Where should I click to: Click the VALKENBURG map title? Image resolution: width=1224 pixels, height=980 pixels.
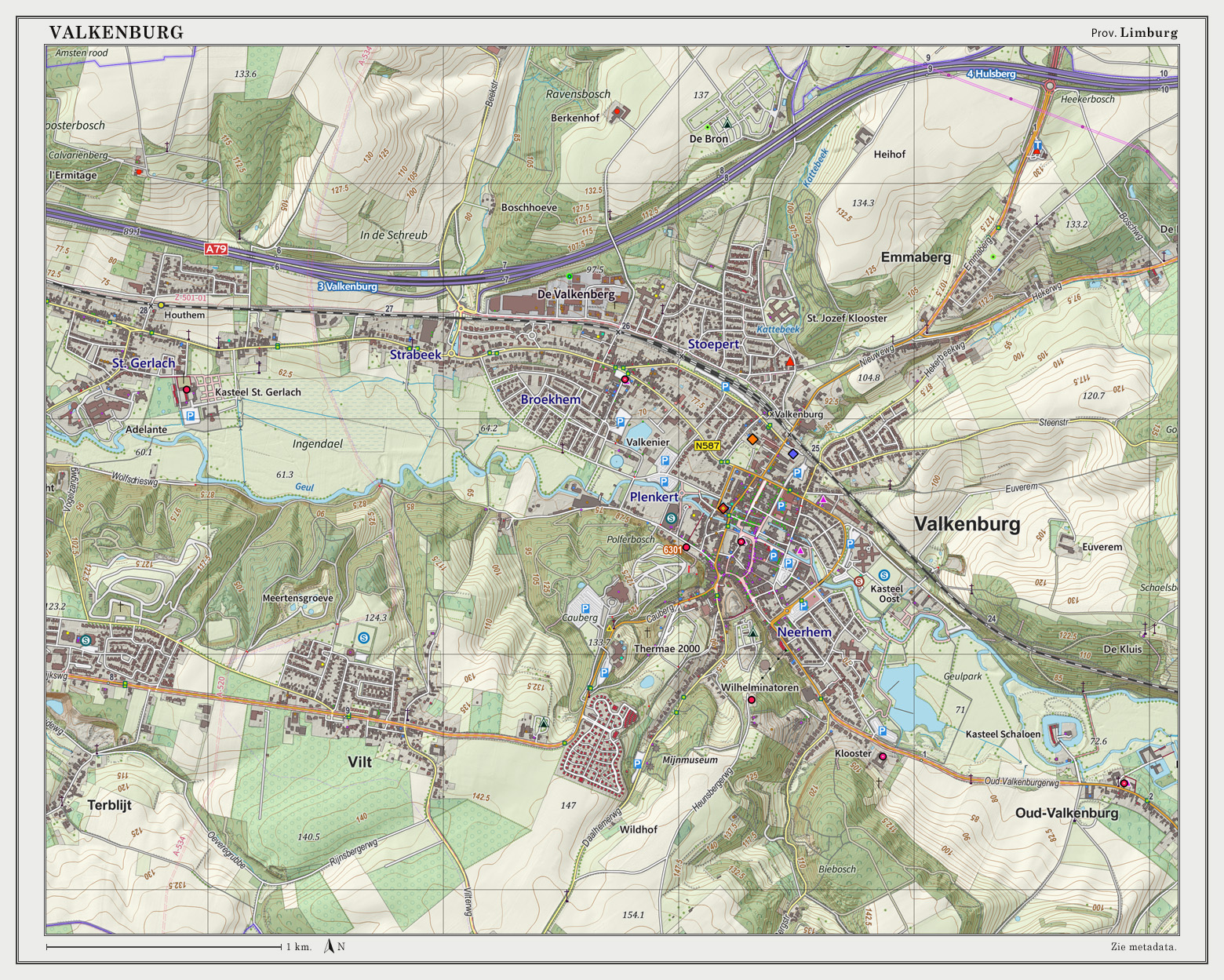pos(116,32)
